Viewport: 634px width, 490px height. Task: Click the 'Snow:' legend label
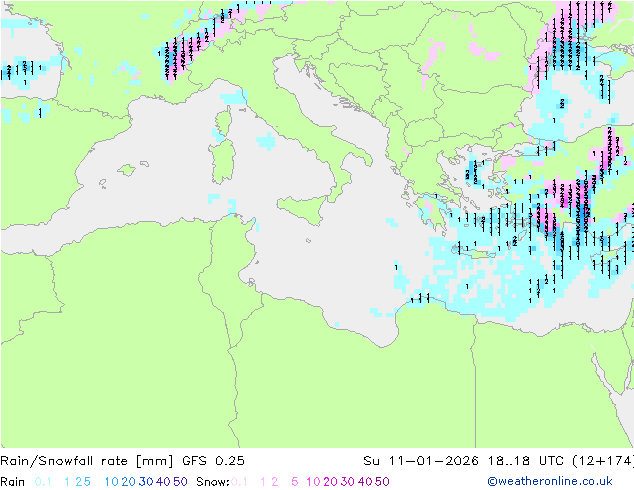tap(213, 482)
